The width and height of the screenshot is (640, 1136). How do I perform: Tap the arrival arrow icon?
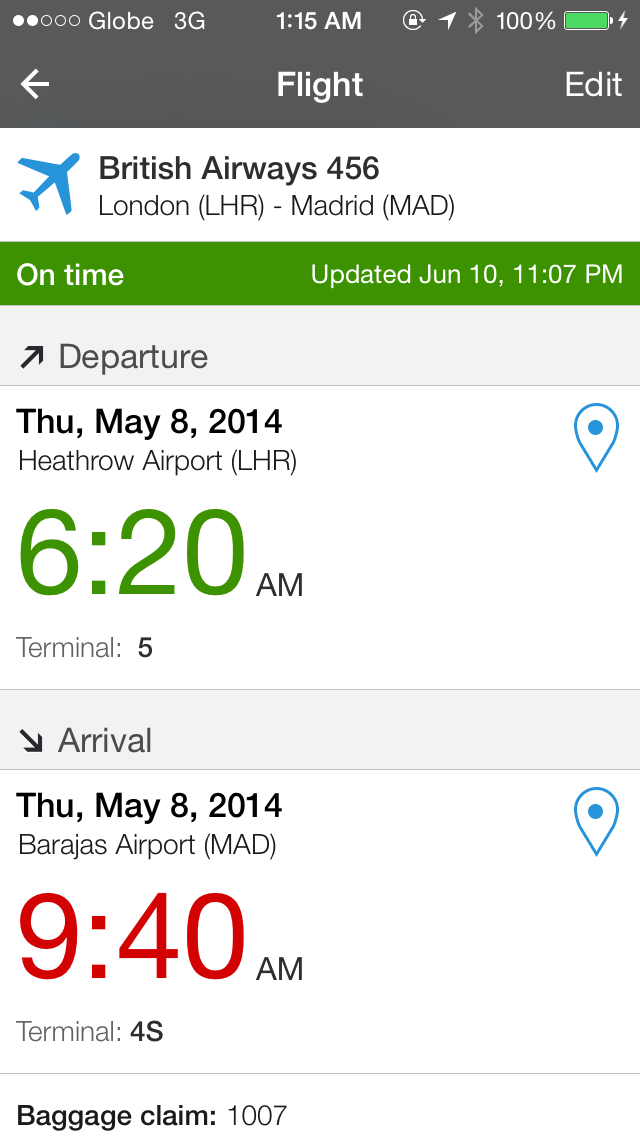(32, 741)
